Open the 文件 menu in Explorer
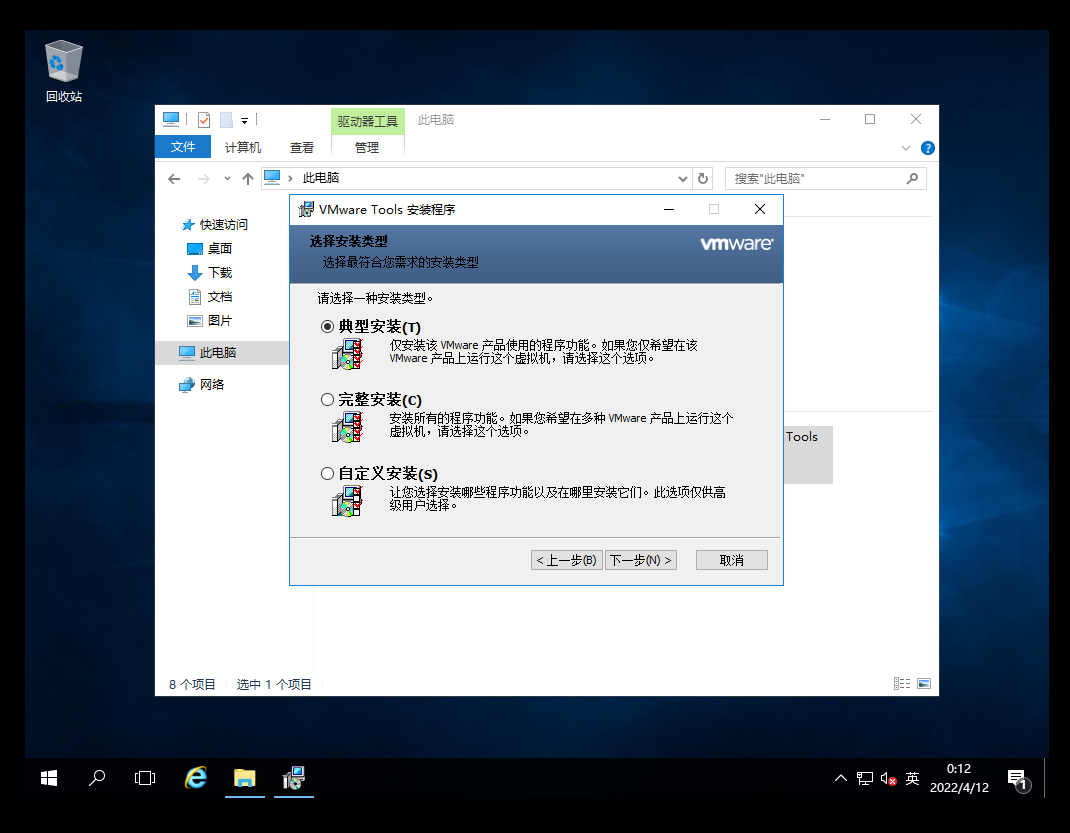The width and height of the screenshot is (1070, 833). [183, 147]
